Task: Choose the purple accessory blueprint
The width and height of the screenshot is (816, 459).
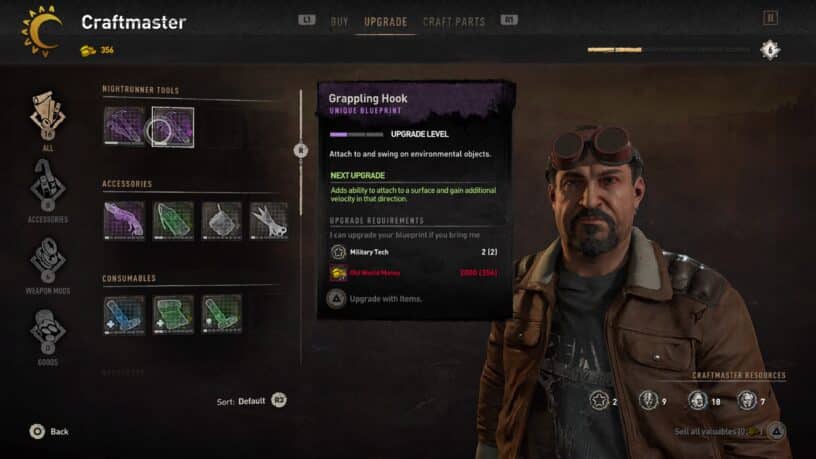Action: pos(124,221)
